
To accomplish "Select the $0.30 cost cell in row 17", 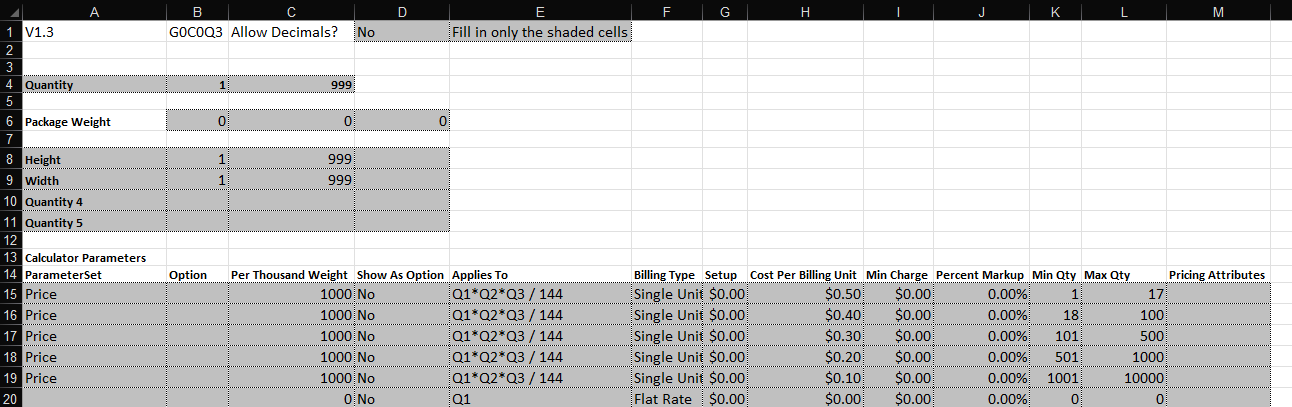I will pyautogui.click(x=804, y=336).
